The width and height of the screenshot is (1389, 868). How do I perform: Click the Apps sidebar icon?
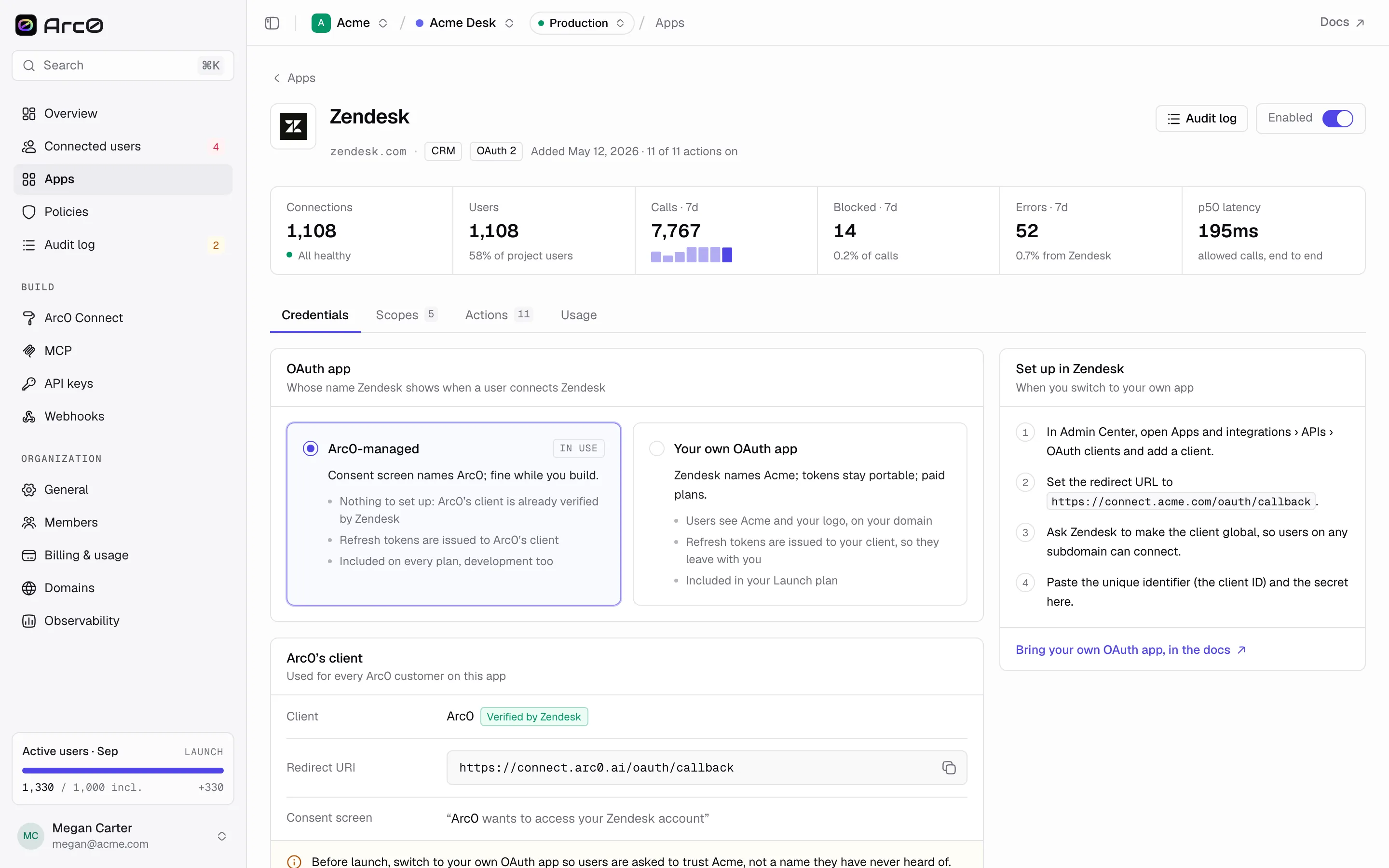pyautogui.click(x=29, y=179)
